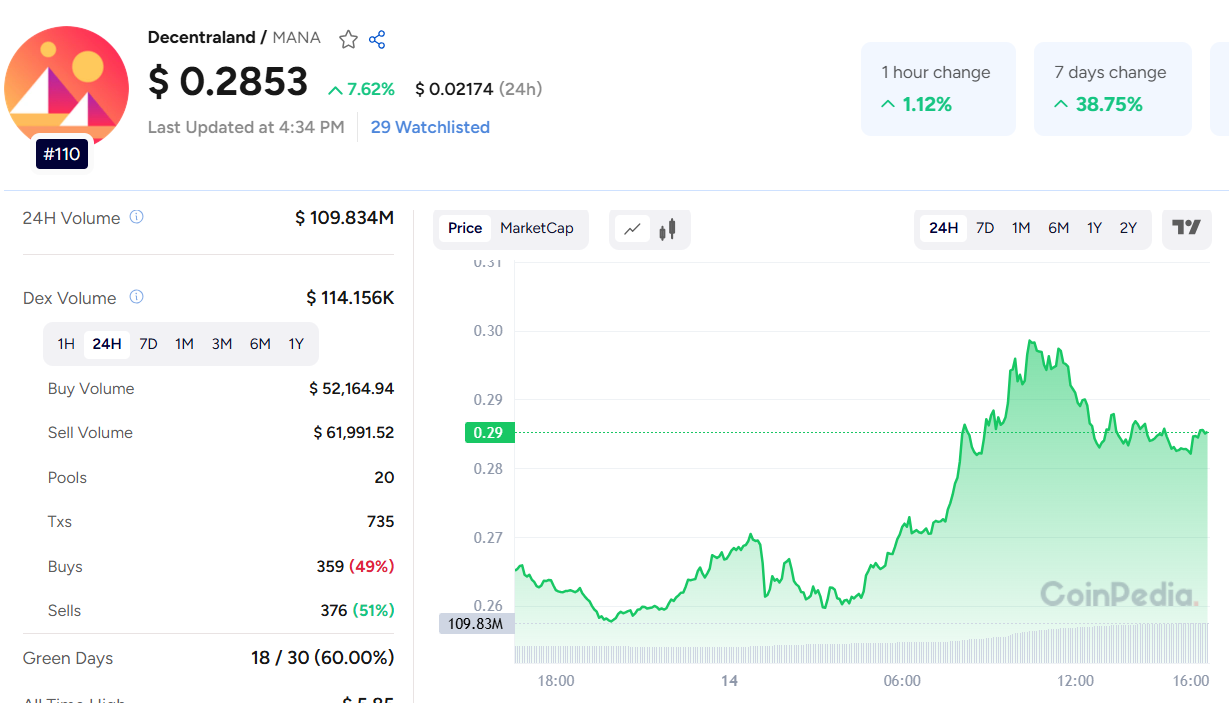Click Buys value 359 (49%)
This screenshot has width=1229, height=703.
(x=355, y=566)
